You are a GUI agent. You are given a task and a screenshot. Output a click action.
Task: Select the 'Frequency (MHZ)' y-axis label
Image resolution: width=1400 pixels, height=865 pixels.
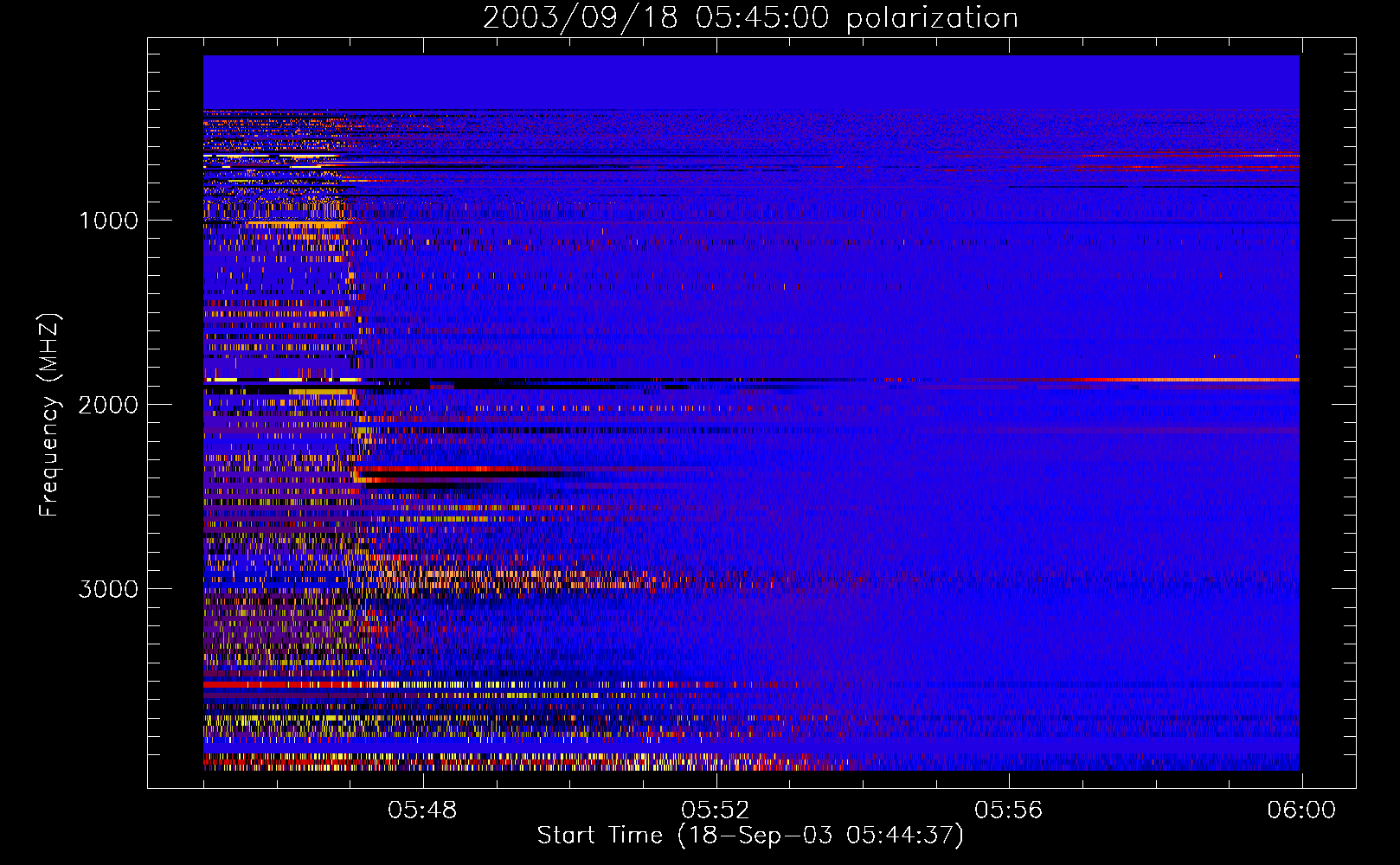click(x=49, y=415)
